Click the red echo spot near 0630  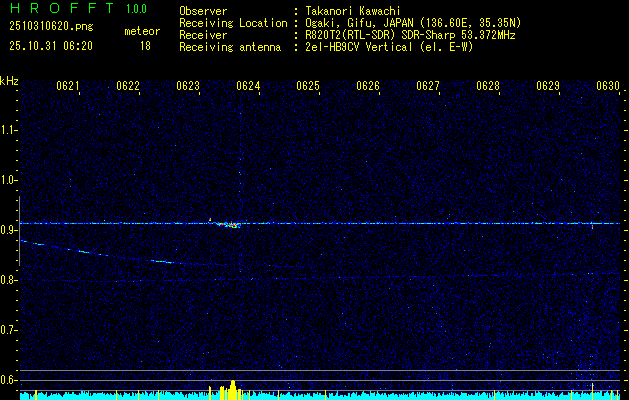tap(592, 226)
